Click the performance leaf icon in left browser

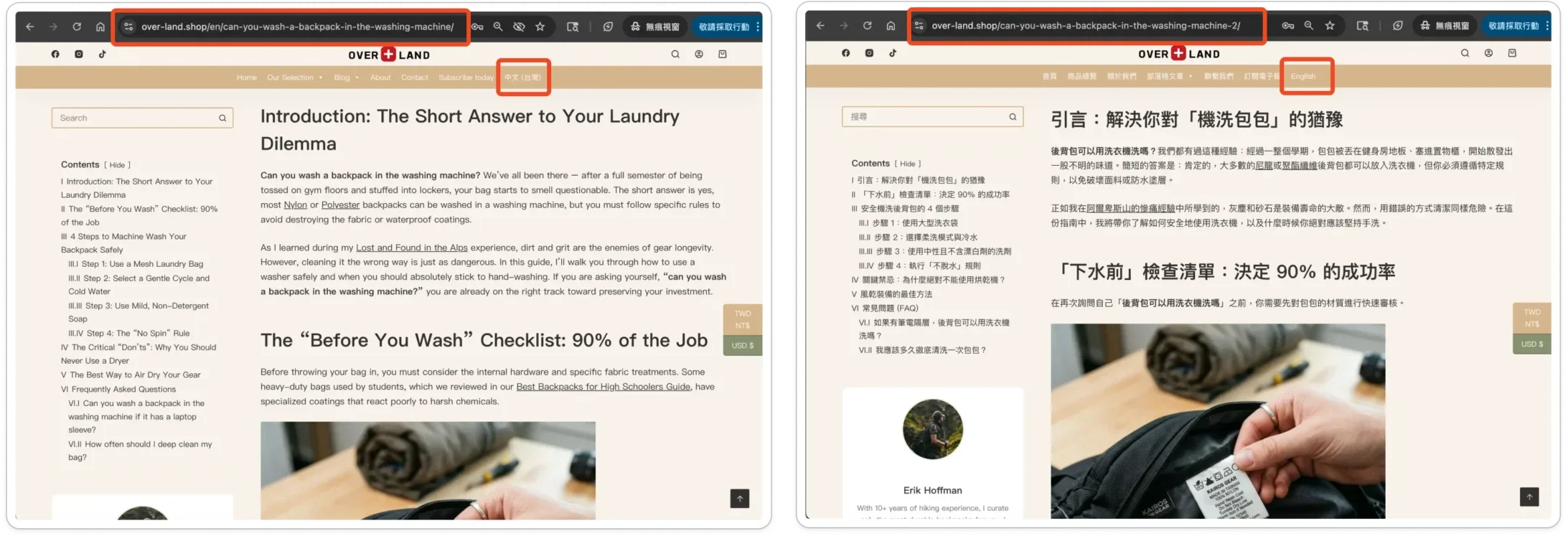[608, 27]
